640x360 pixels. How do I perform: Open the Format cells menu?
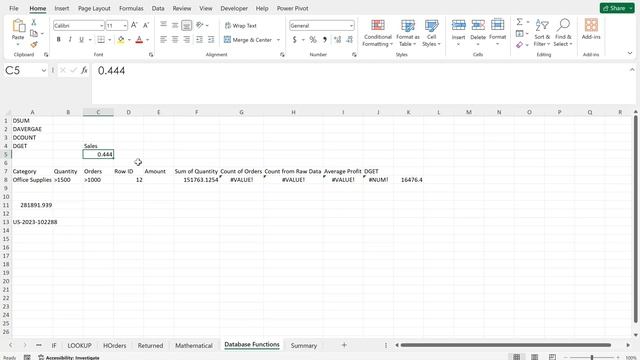point(498,32)
